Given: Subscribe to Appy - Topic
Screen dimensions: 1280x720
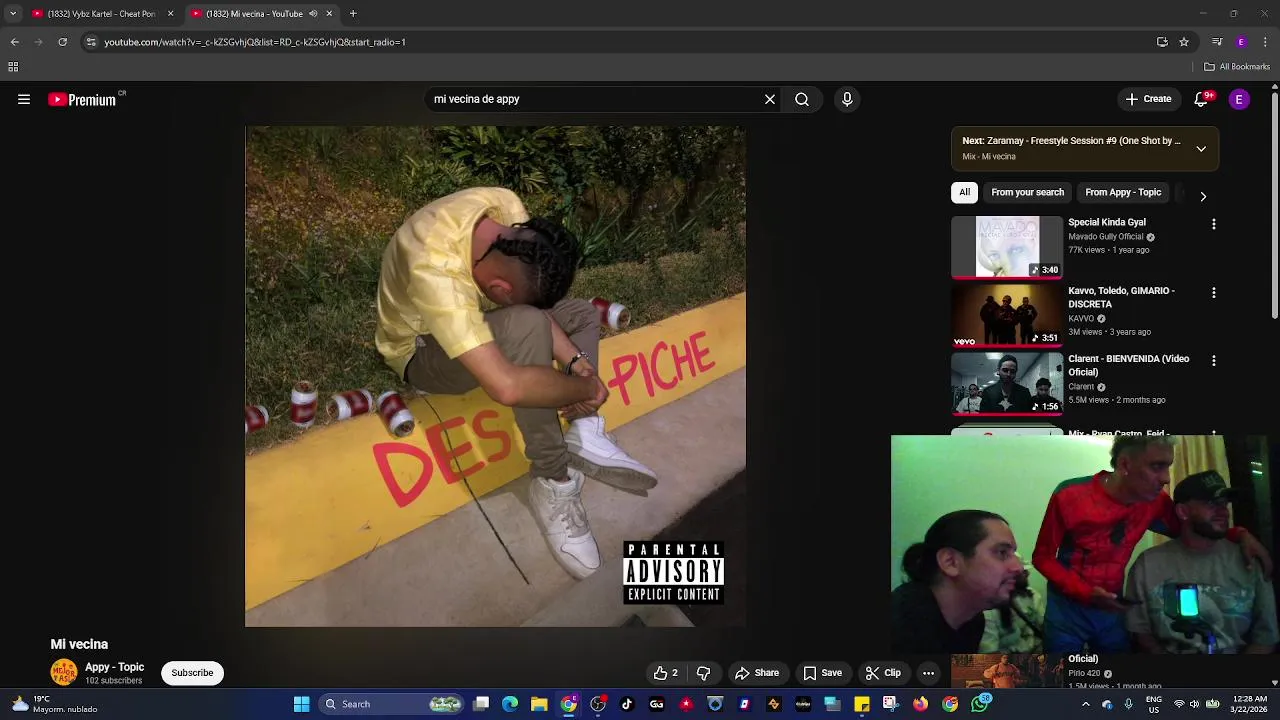Looking at the screenshot, I should coord(192,673).
